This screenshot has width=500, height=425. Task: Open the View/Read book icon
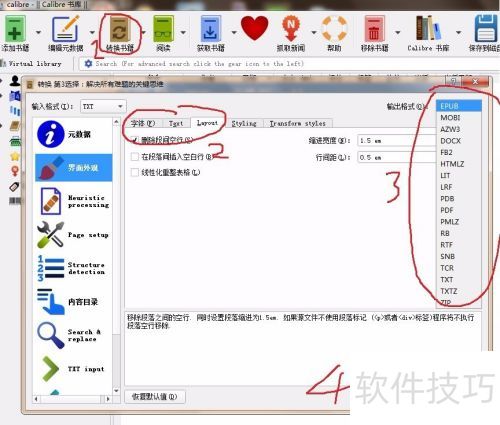[x=163, y=29]
